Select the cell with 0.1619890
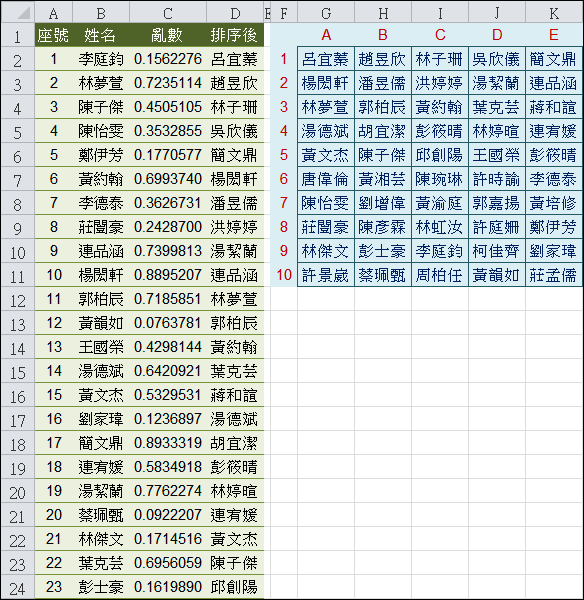The image size is (584, 600). (168, 587)
